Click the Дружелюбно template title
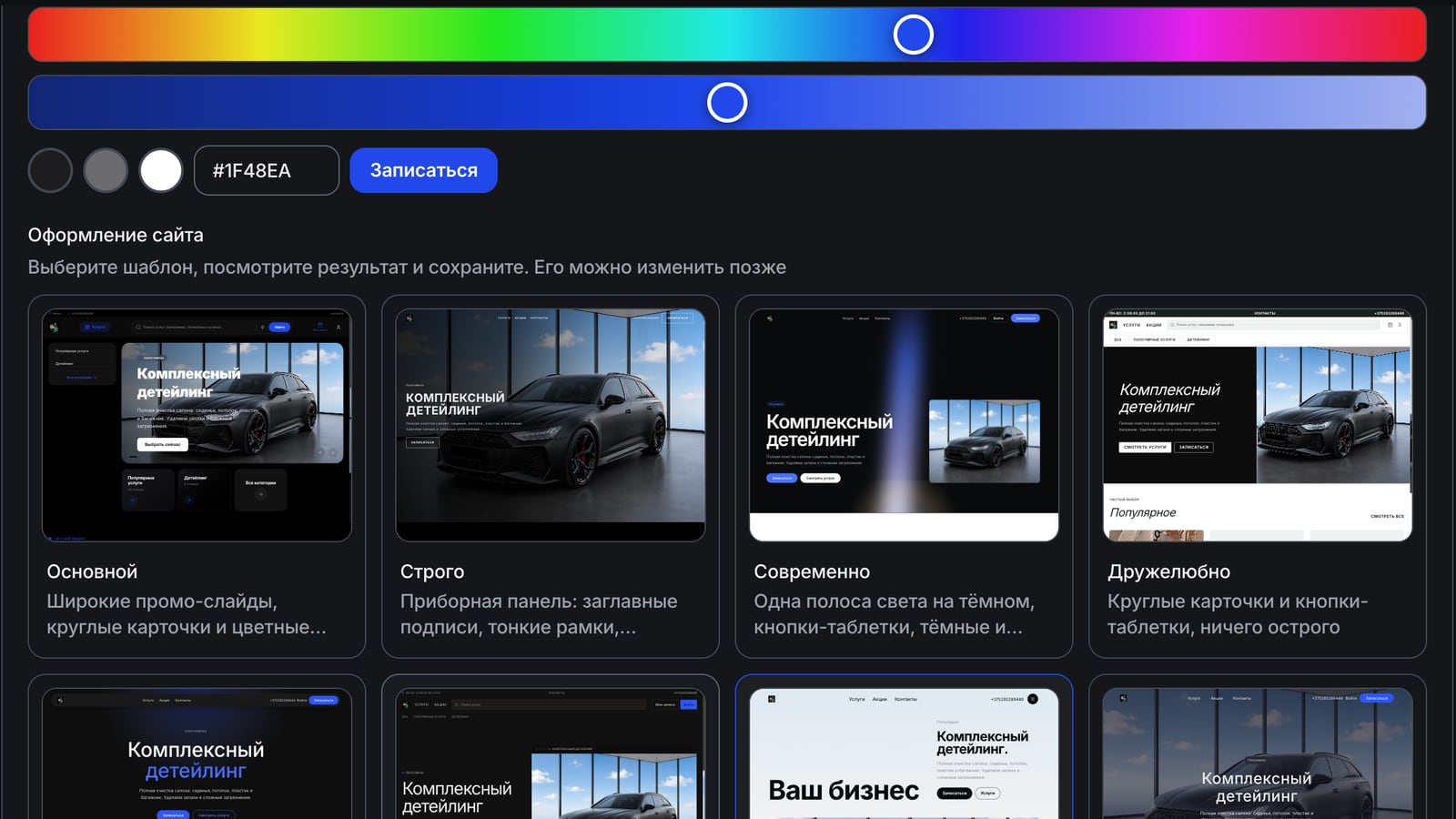The image size is (1456, 819). pos(1168,571)
